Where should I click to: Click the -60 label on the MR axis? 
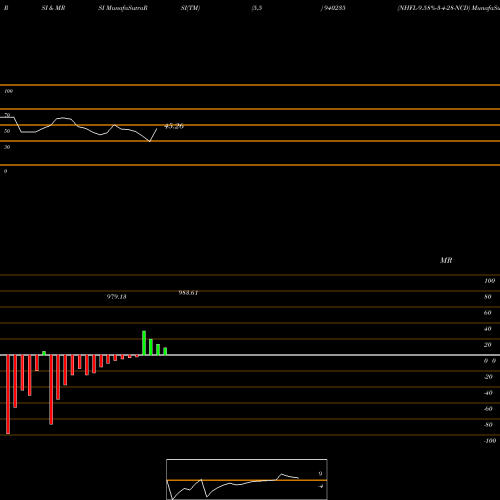pos(488,409)
